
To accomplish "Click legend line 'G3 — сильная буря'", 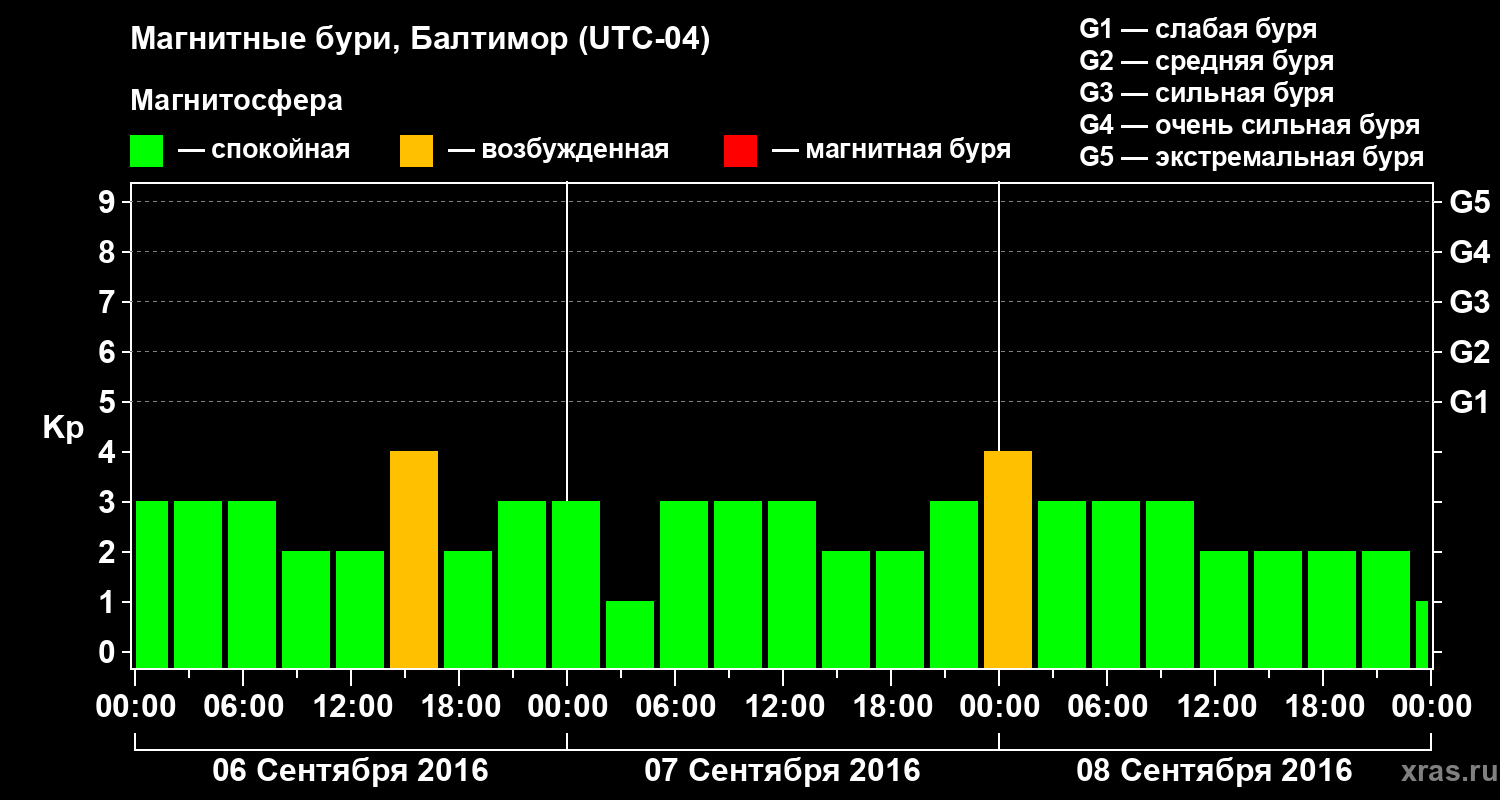I will (1206, 93).
